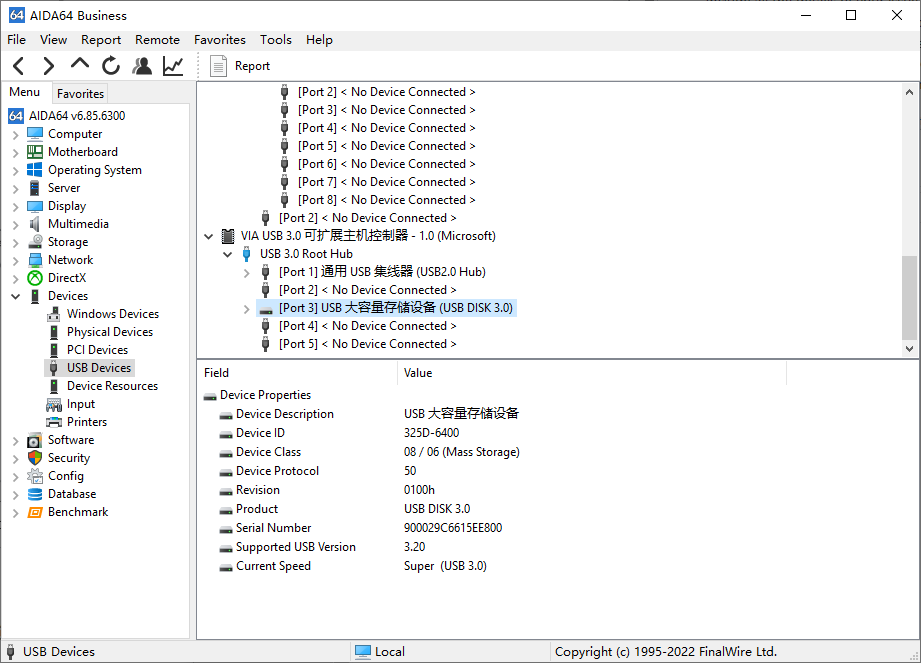Click the Motherboard icon in the menu tree

tap(35, 152)
